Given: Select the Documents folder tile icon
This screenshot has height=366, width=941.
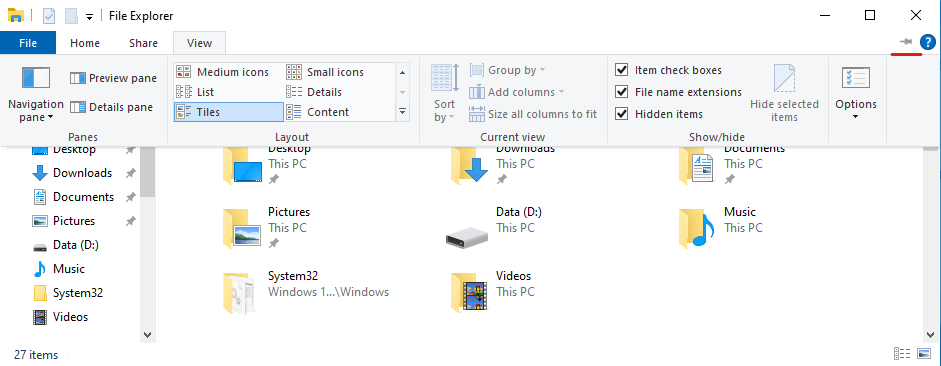Looking at the screenshot, I should (696, 166).
